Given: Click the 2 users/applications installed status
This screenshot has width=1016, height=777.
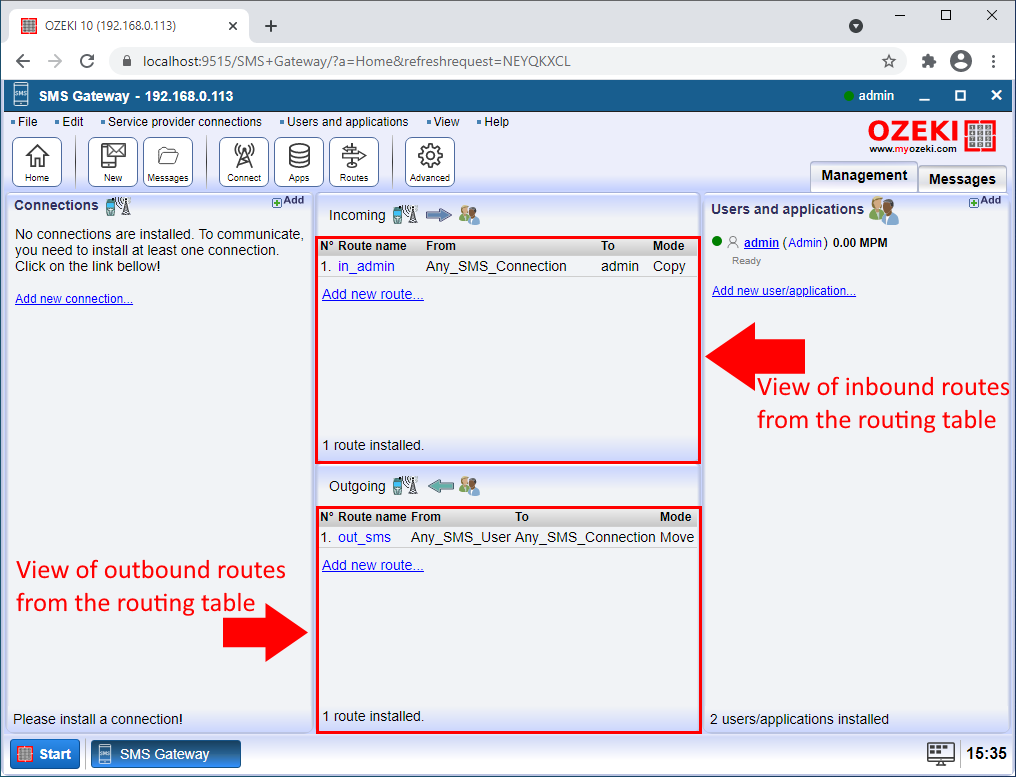Looking at the screenshot, I should 799,719.
